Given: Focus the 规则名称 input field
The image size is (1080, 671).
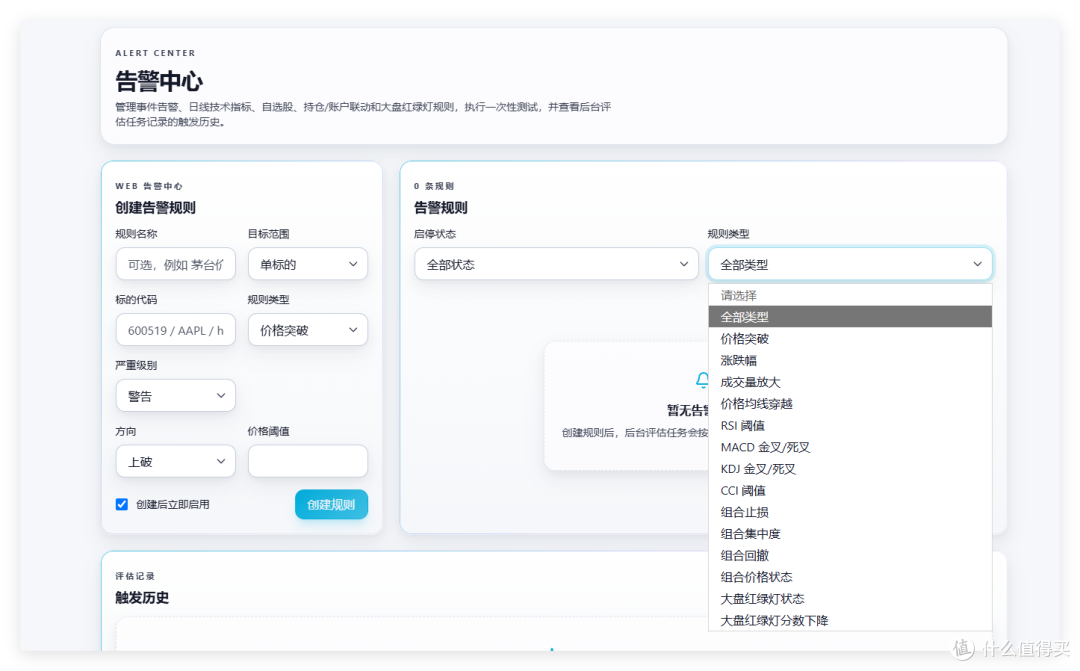Looking at the screenshot, I should click(176, 264).
